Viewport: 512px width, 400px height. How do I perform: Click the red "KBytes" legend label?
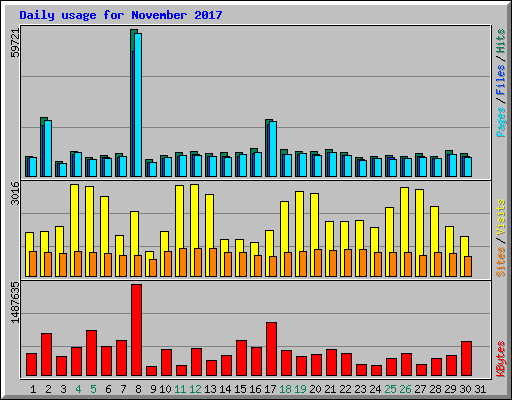[501, 359]
